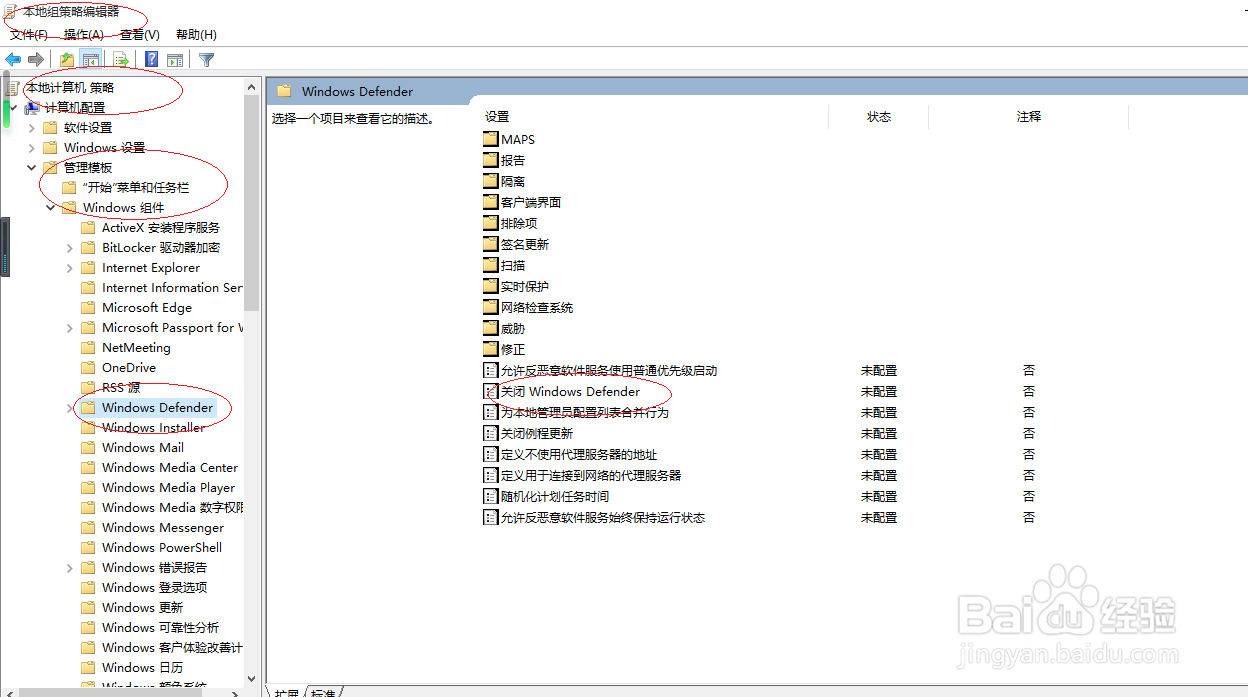
Task: Open help via blue question icon
Action: point(151,60)
